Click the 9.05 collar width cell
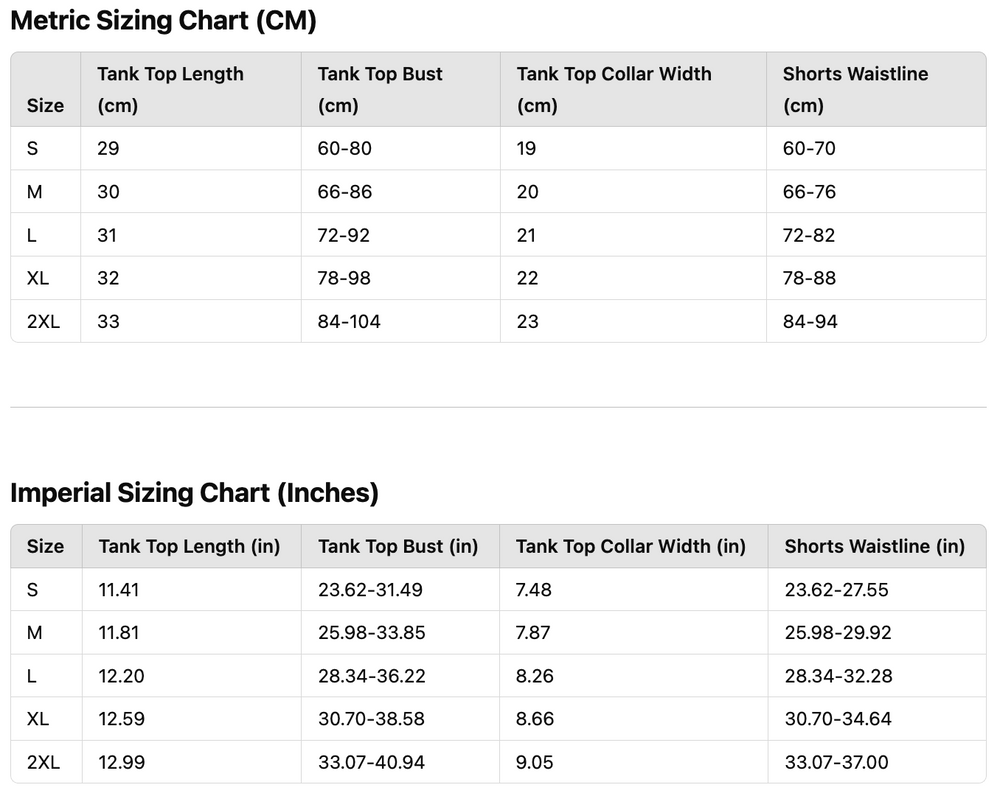The width and height of the screenshot is (1000, 796). (534, 762)
